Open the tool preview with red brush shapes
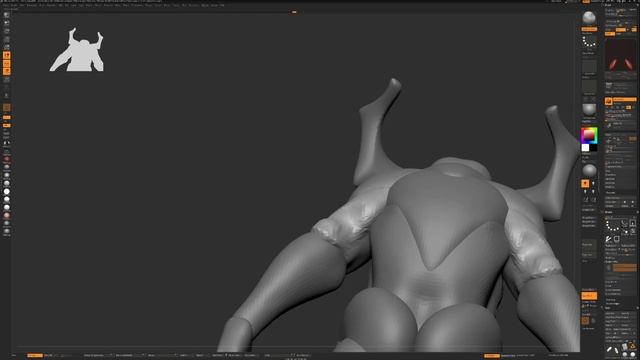Screen dimensions: 640x360 [x=620, y=55]
